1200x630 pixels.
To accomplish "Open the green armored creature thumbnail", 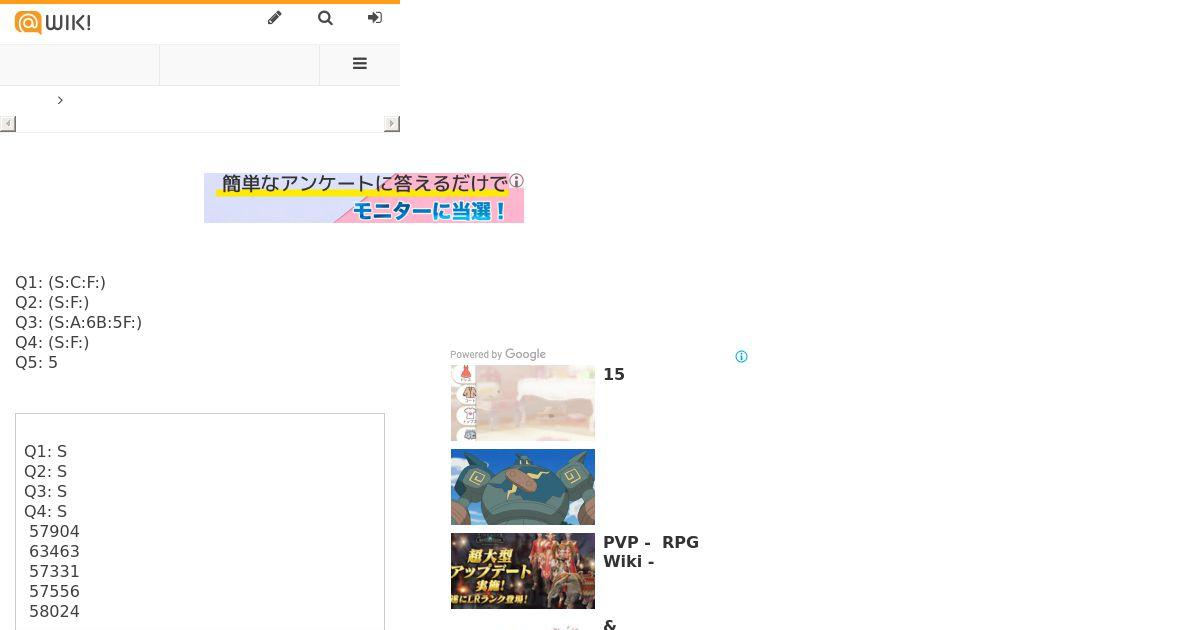I will point(523,487).
